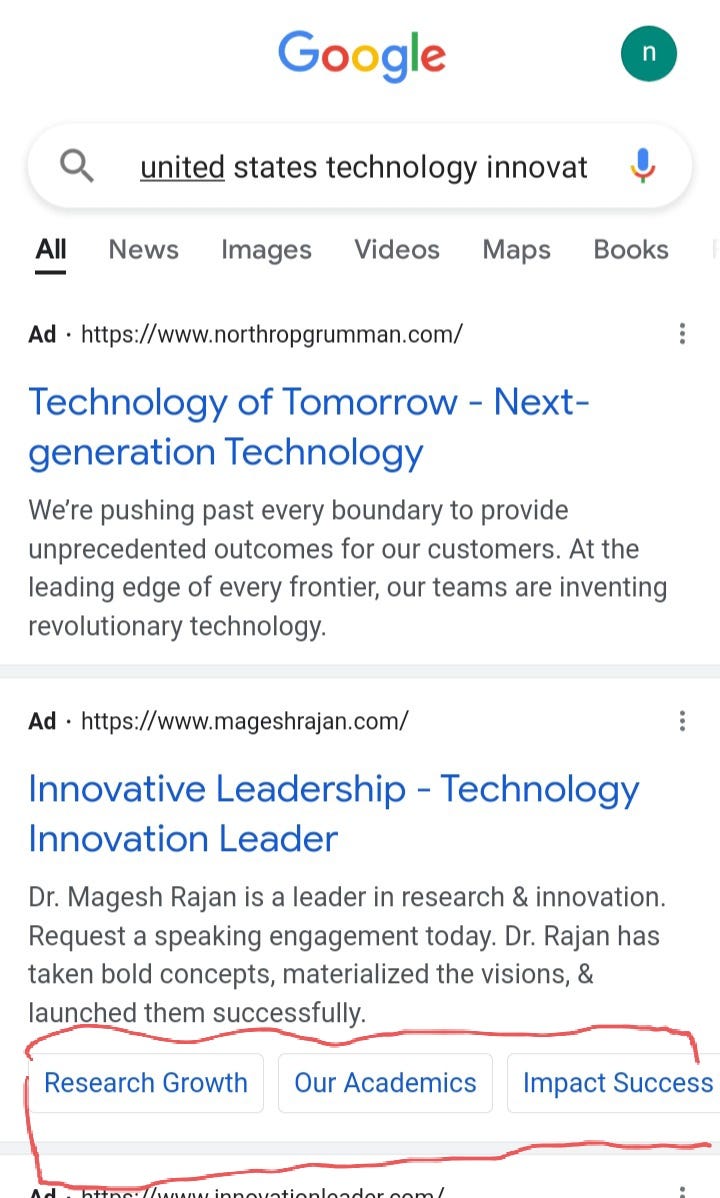Click the Impact Success sitelink button
The image size is (720, 1198).
pyautogui.click(x=614, y=1083)
